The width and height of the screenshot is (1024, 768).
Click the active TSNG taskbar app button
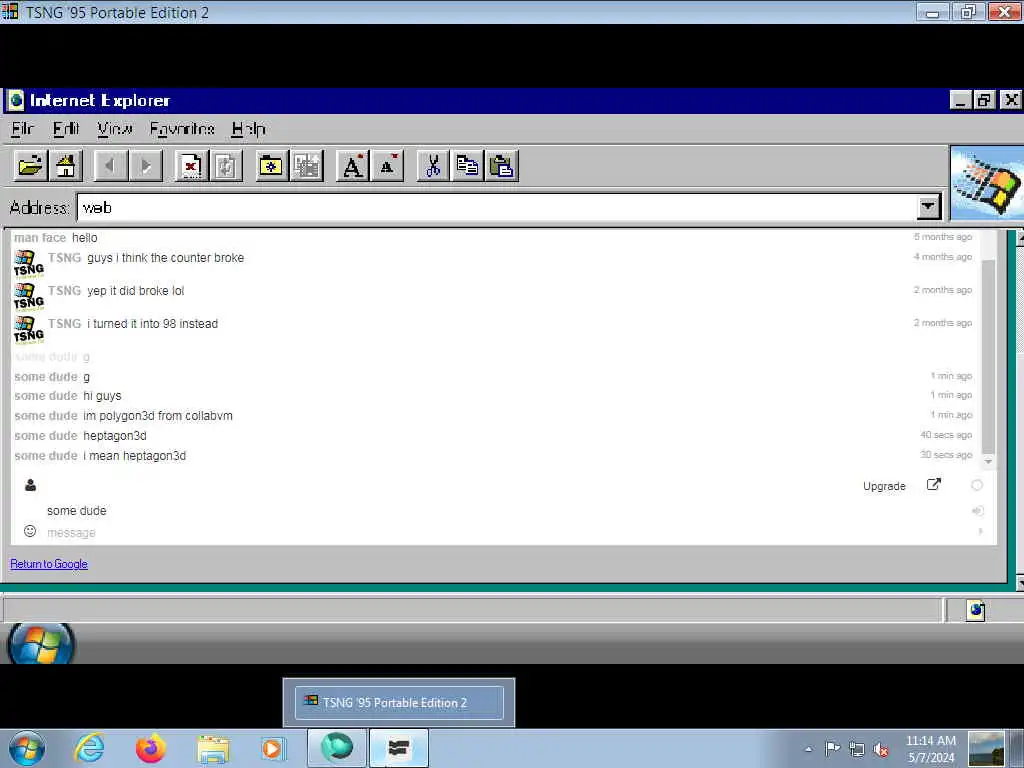click(399, 748)
